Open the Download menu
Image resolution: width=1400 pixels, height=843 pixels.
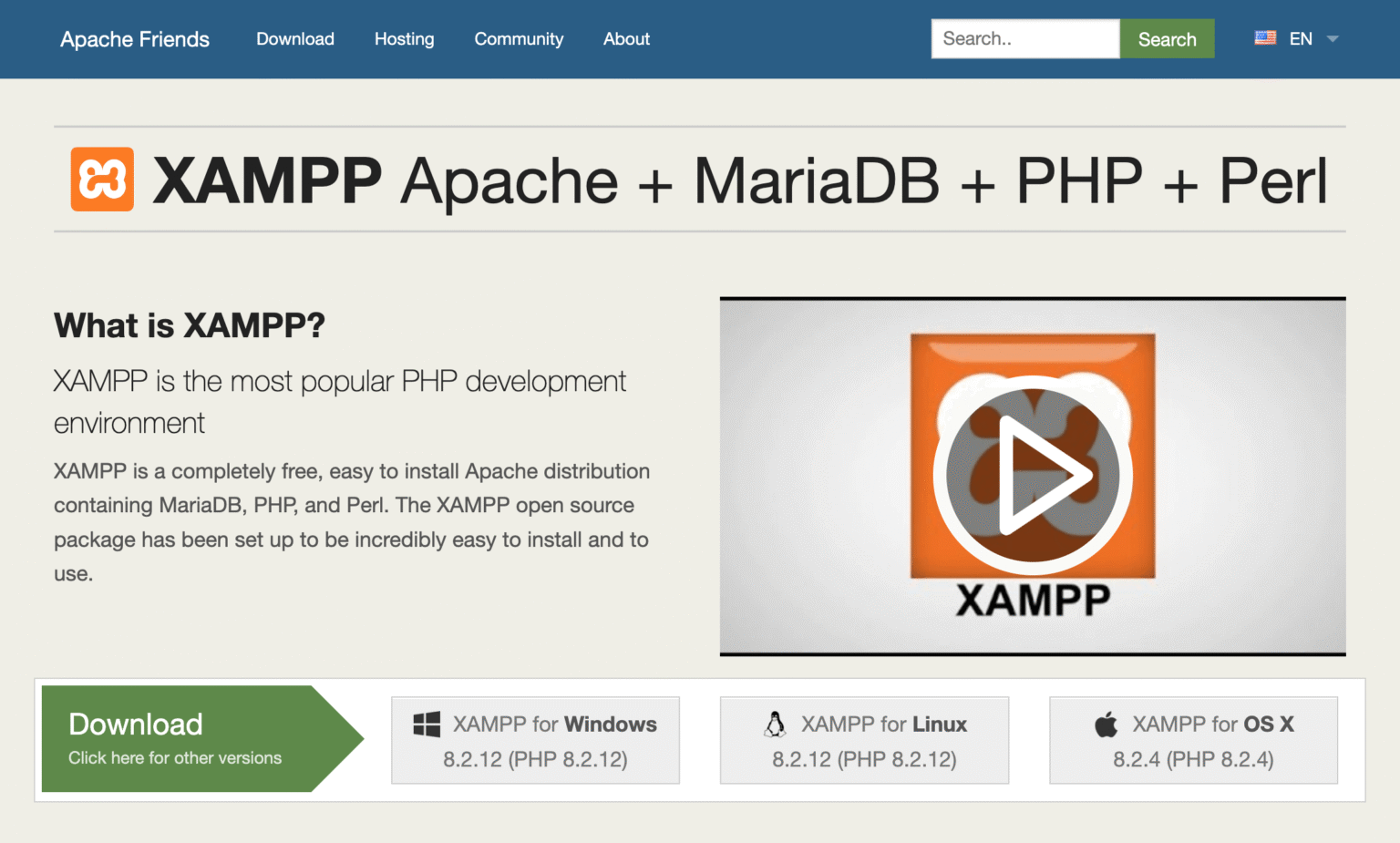point(294,38)
